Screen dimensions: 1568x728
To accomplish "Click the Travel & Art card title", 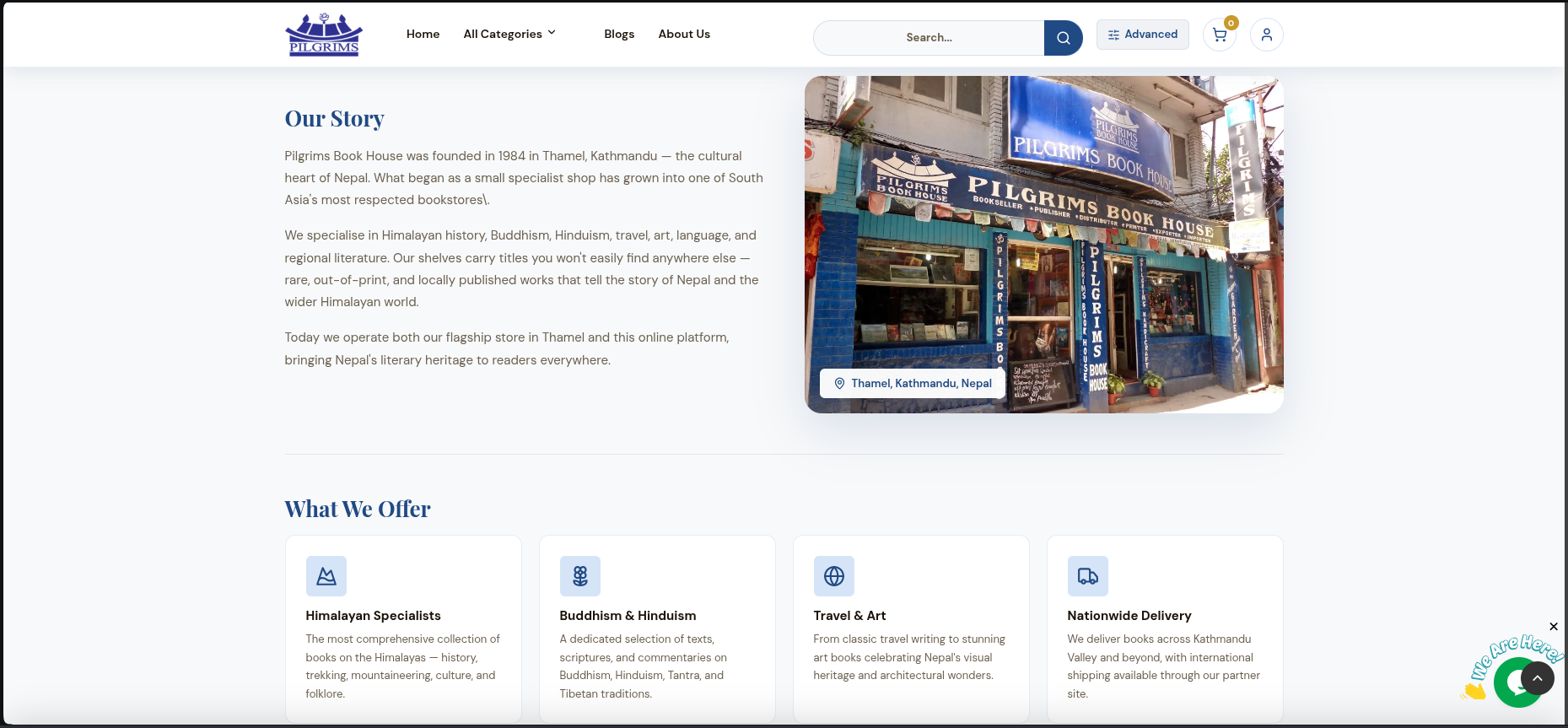I will coord(849,616).
